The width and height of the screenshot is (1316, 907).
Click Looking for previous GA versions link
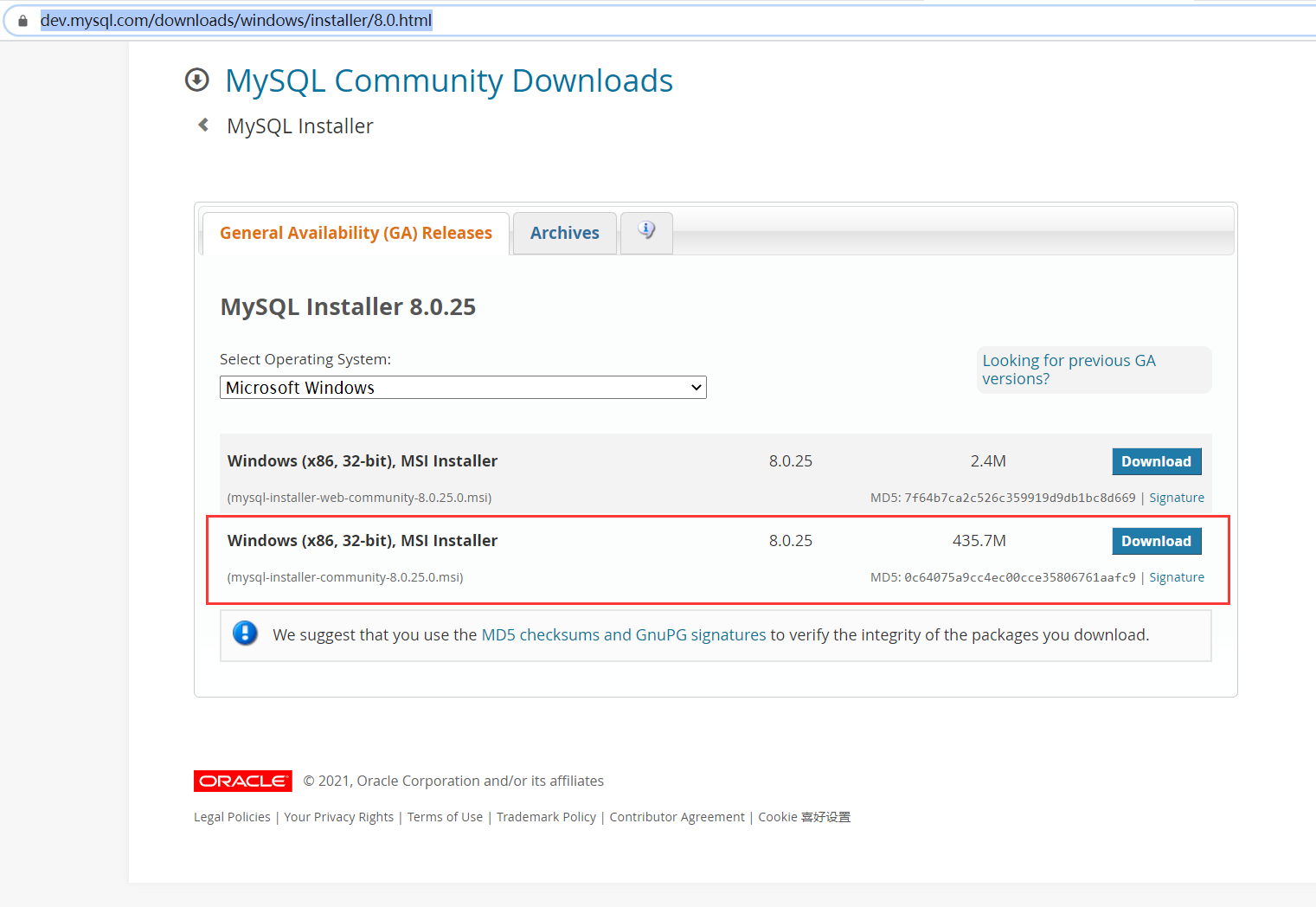click(x=1068, y=370)
